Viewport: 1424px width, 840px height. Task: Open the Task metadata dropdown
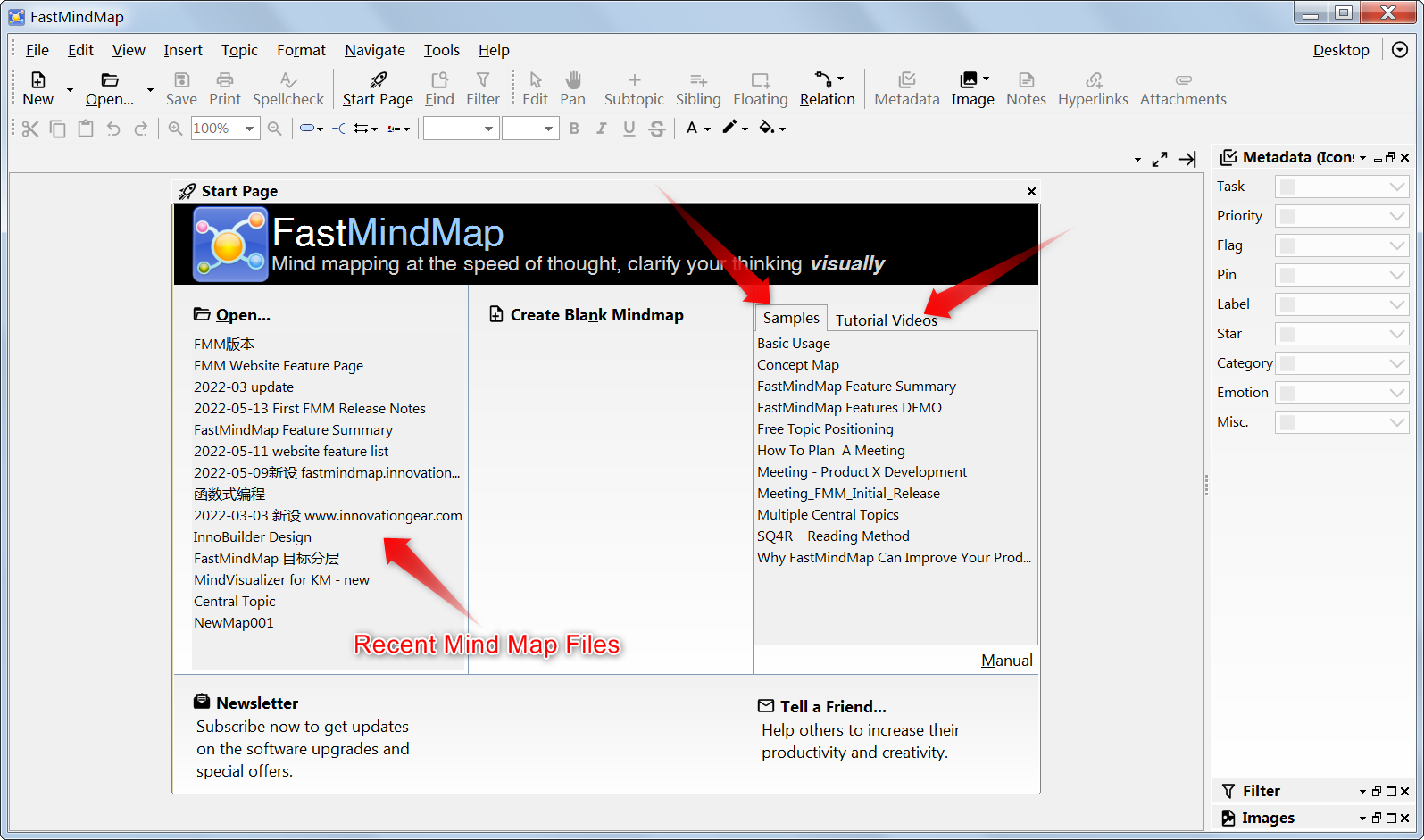pos(1342,187)
